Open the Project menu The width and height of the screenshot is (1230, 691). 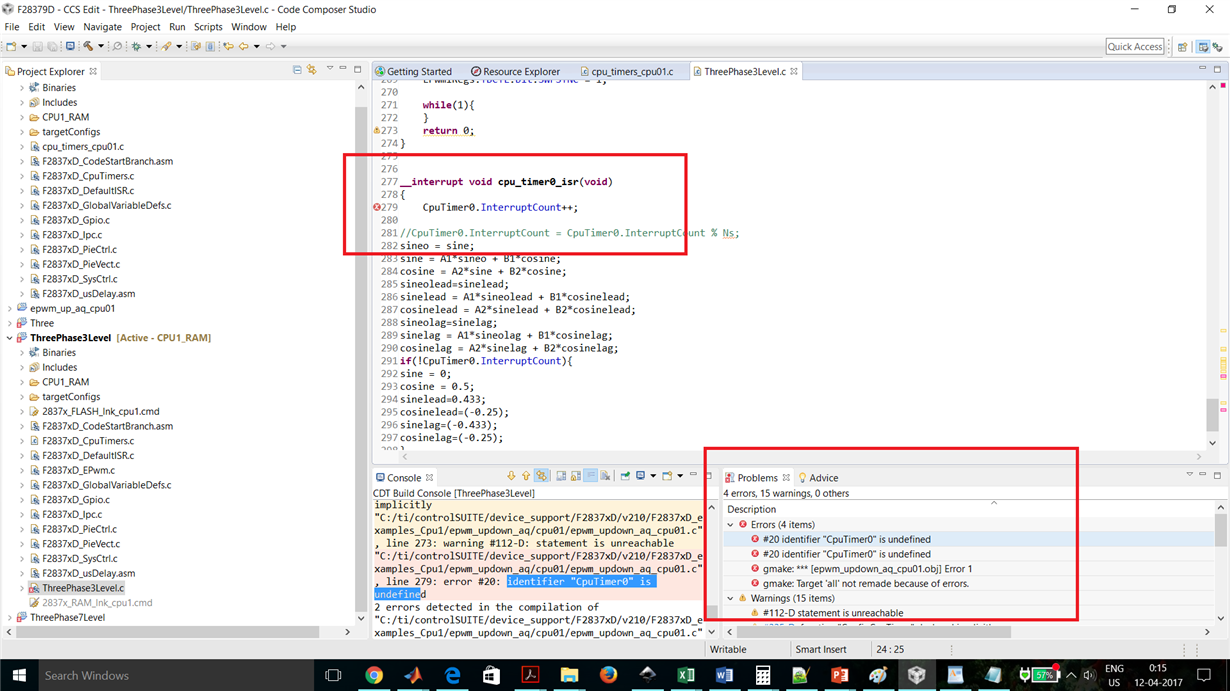(145, 27)
